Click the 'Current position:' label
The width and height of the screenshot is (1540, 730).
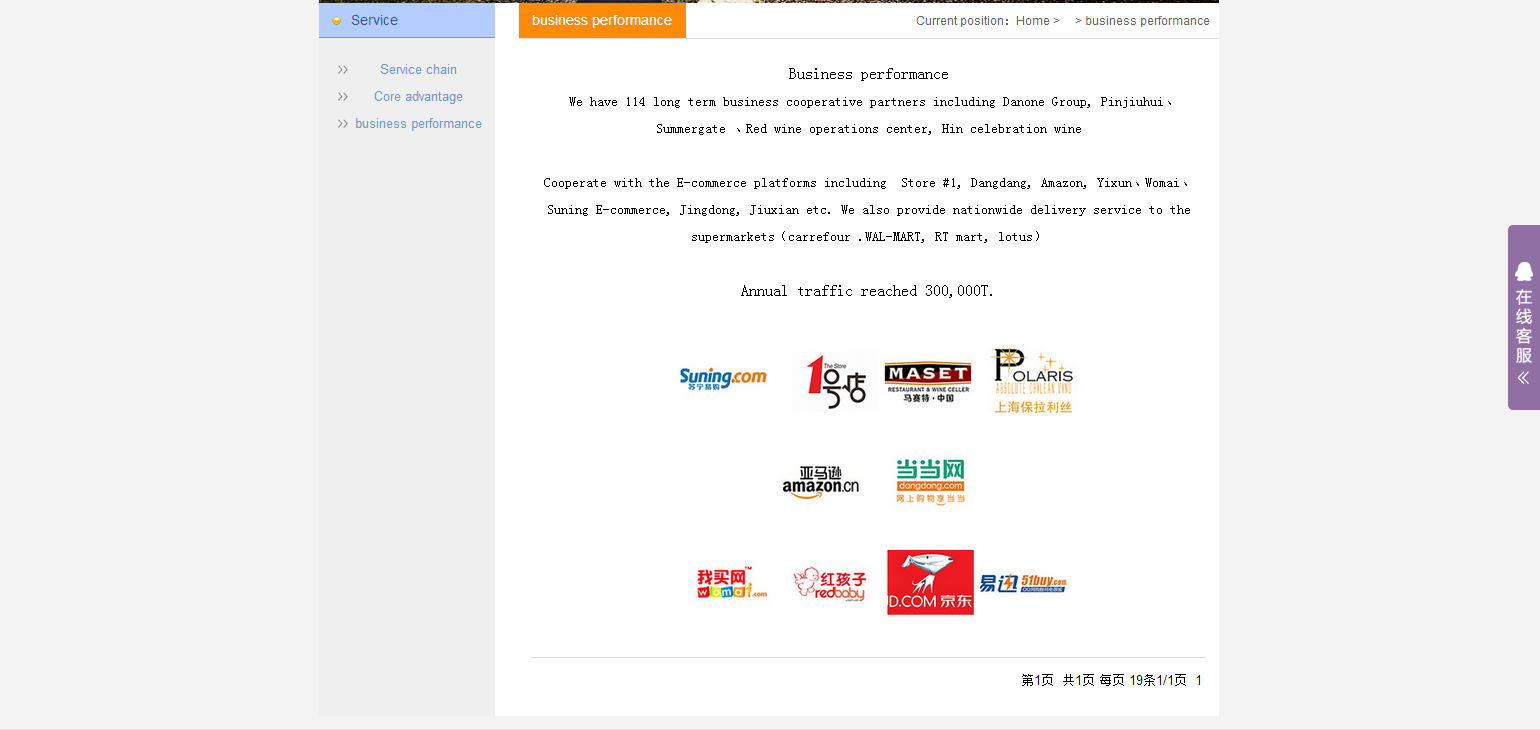point(962,20)
